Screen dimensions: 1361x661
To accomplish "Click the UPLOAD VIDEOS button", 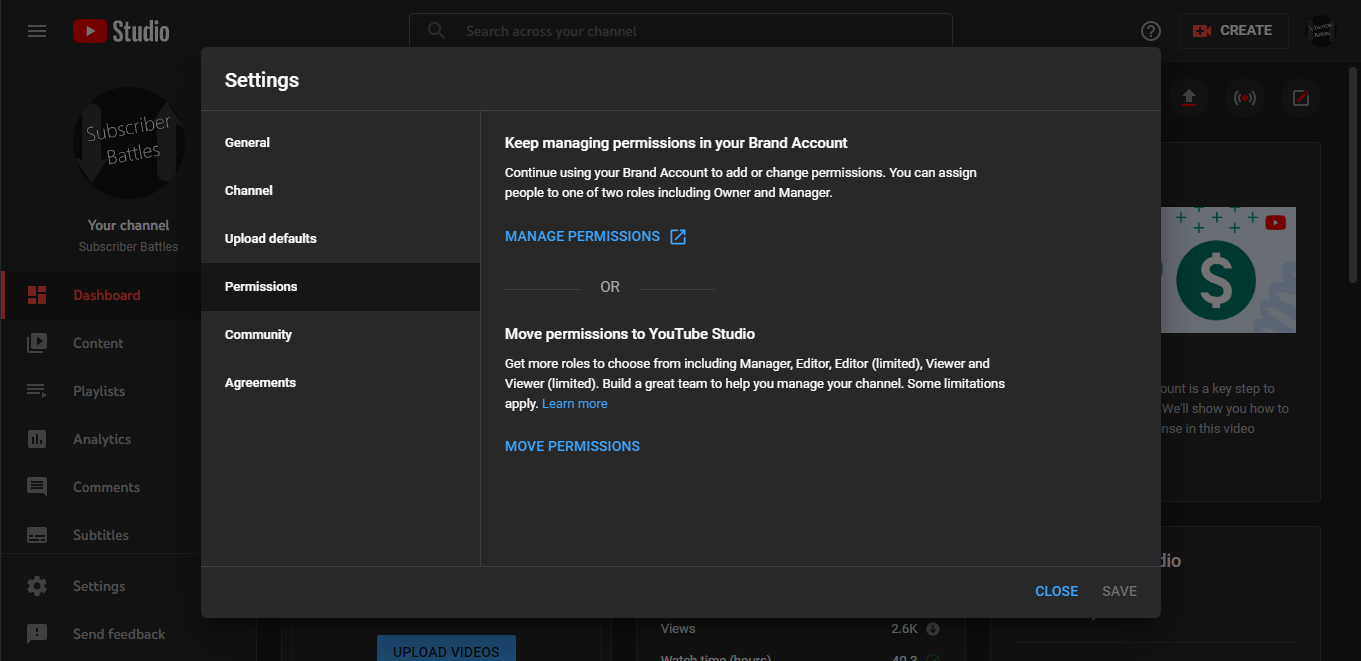I will coord(446,648).
